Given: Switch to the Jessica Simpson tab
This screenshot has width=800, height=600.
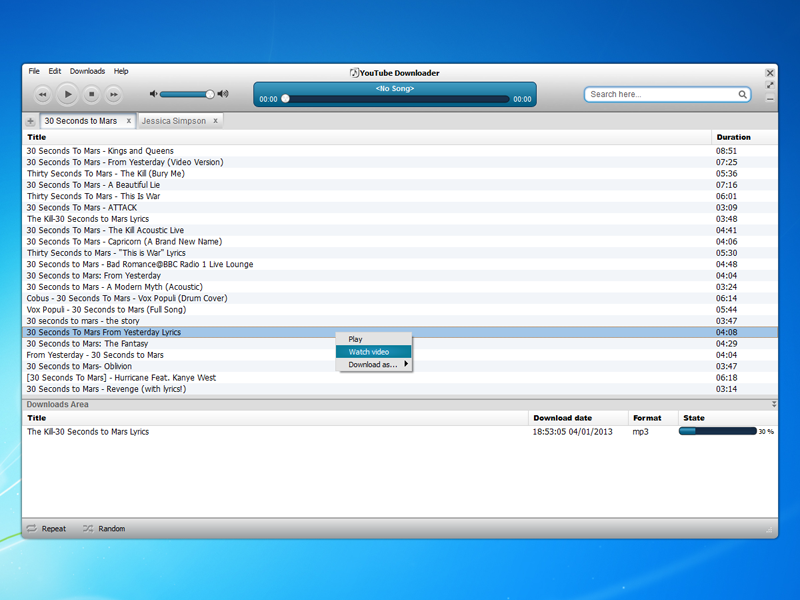Looking at the screenshot, I should click(173, 121).
